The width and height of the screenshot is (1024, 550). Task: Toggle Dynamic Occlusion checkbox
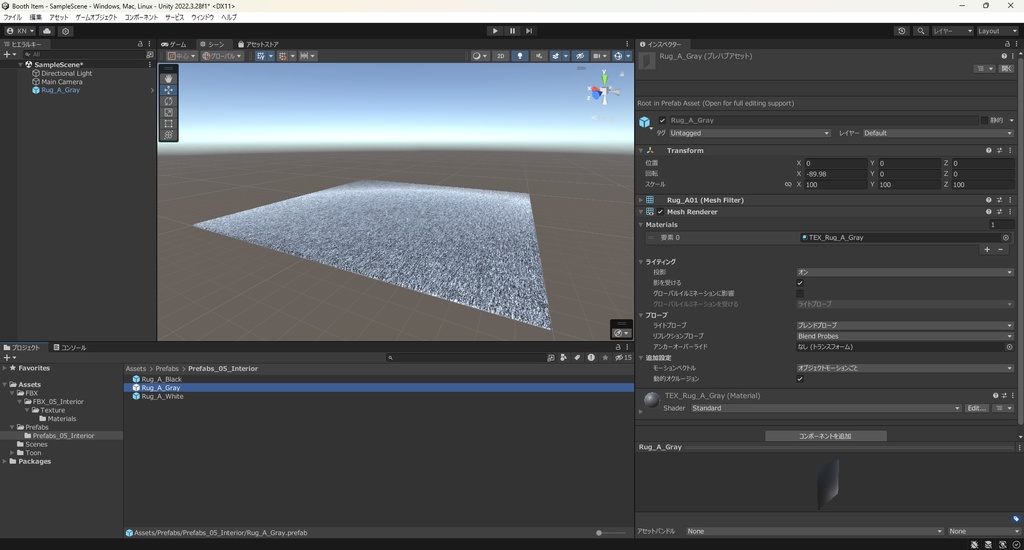[x=800, y=379]
